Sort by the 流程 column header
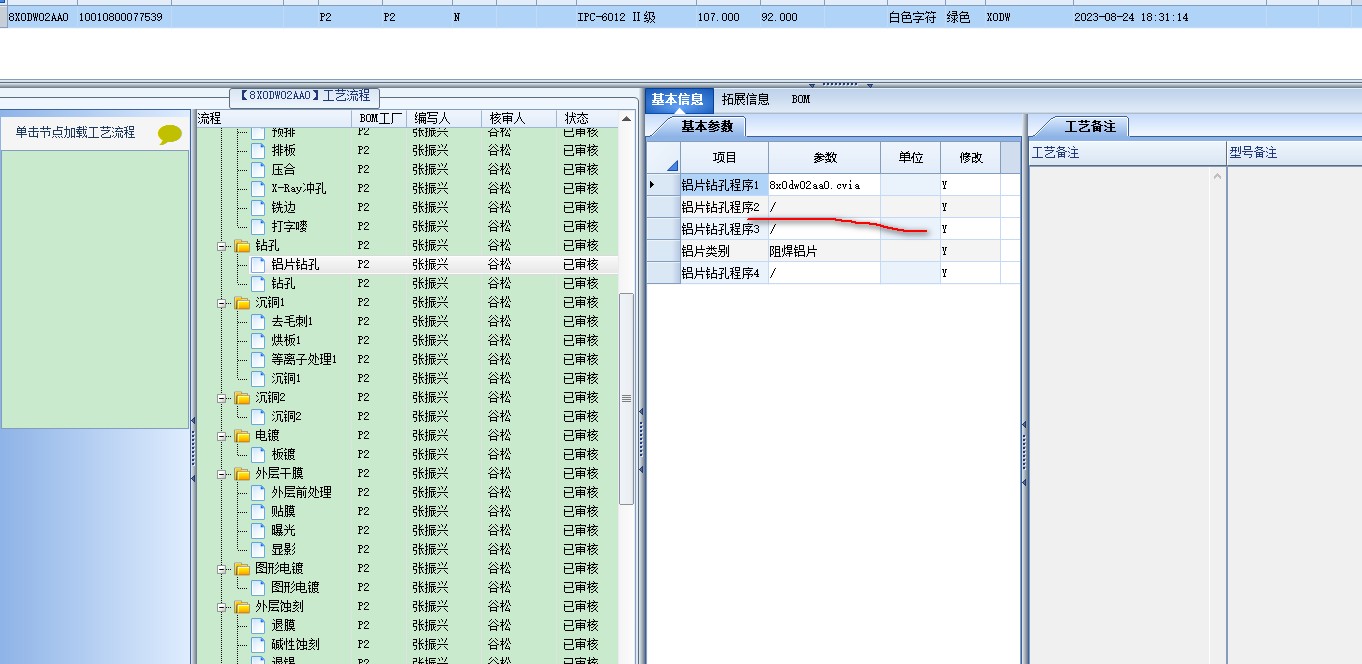The width and height of the screenshot is (1362, 664). 274,118
